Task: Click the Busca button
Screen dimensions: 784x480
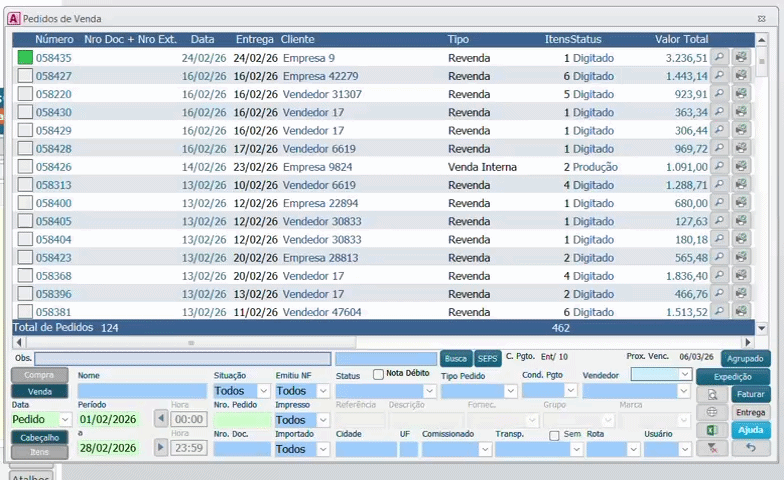Action: coord(456,358)
